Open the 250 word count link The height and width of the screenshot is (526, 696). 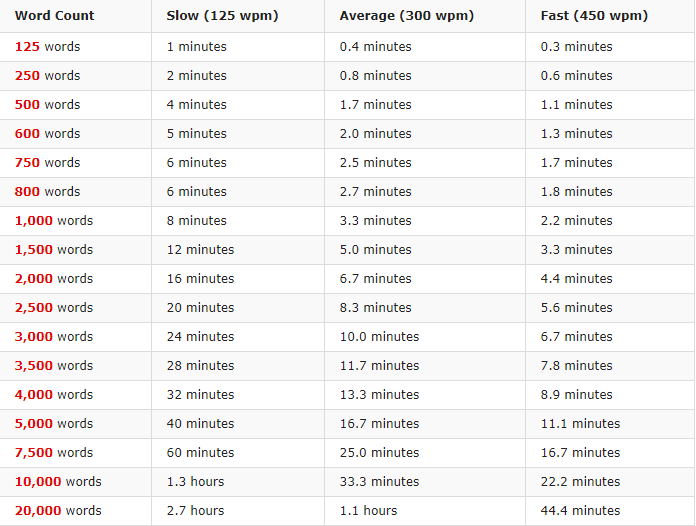pos(27,76)
